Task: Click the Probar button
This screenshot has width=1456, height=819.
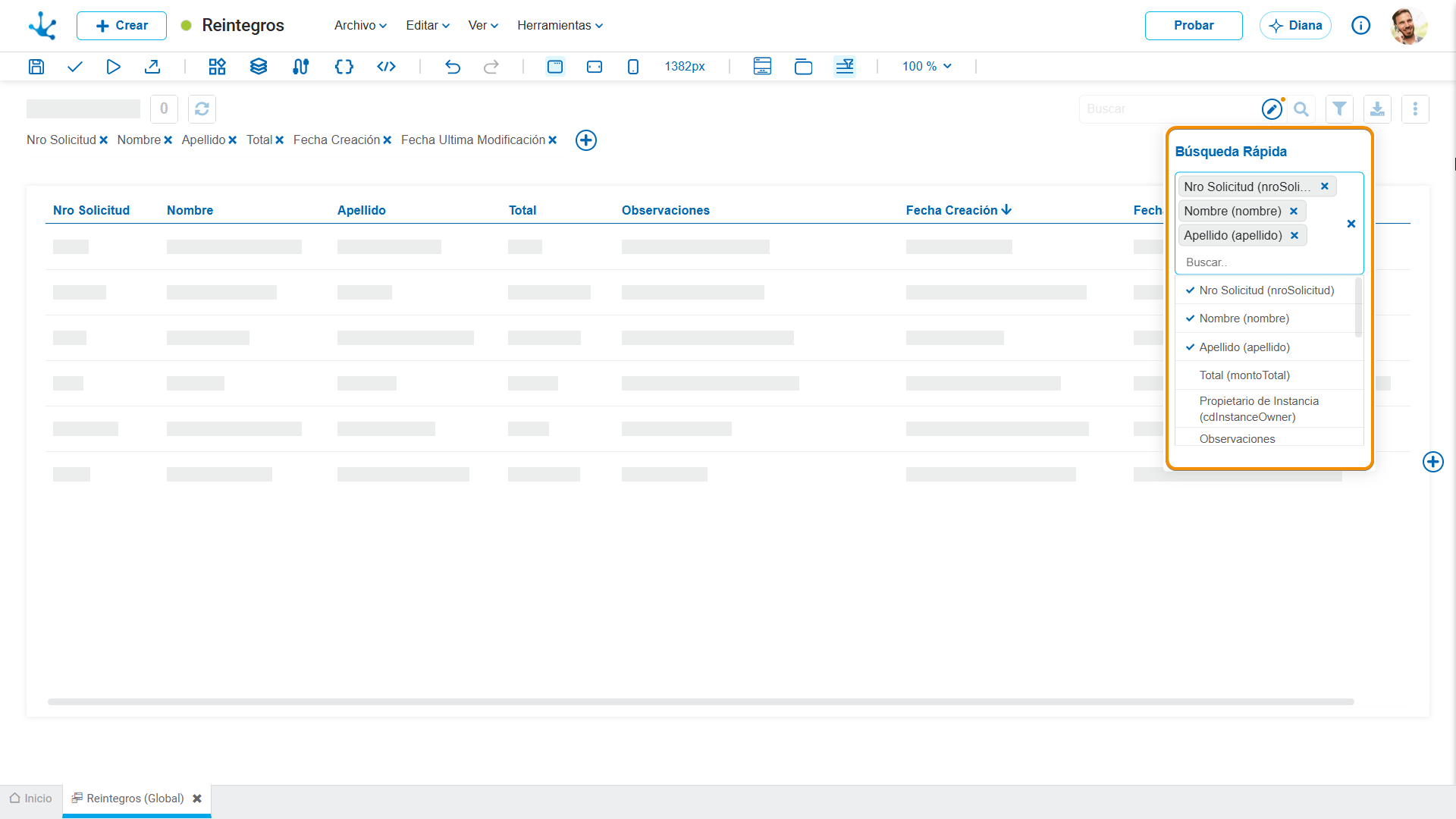Action: [x=1194, y=25]
